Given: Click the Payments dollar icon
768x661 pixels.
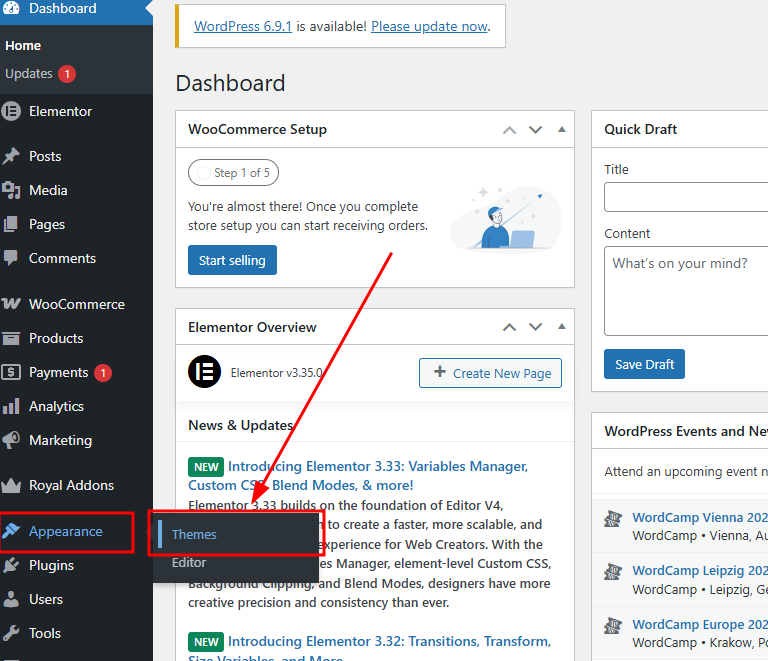Looking at the screenshot, I should [x=11, y=372].
